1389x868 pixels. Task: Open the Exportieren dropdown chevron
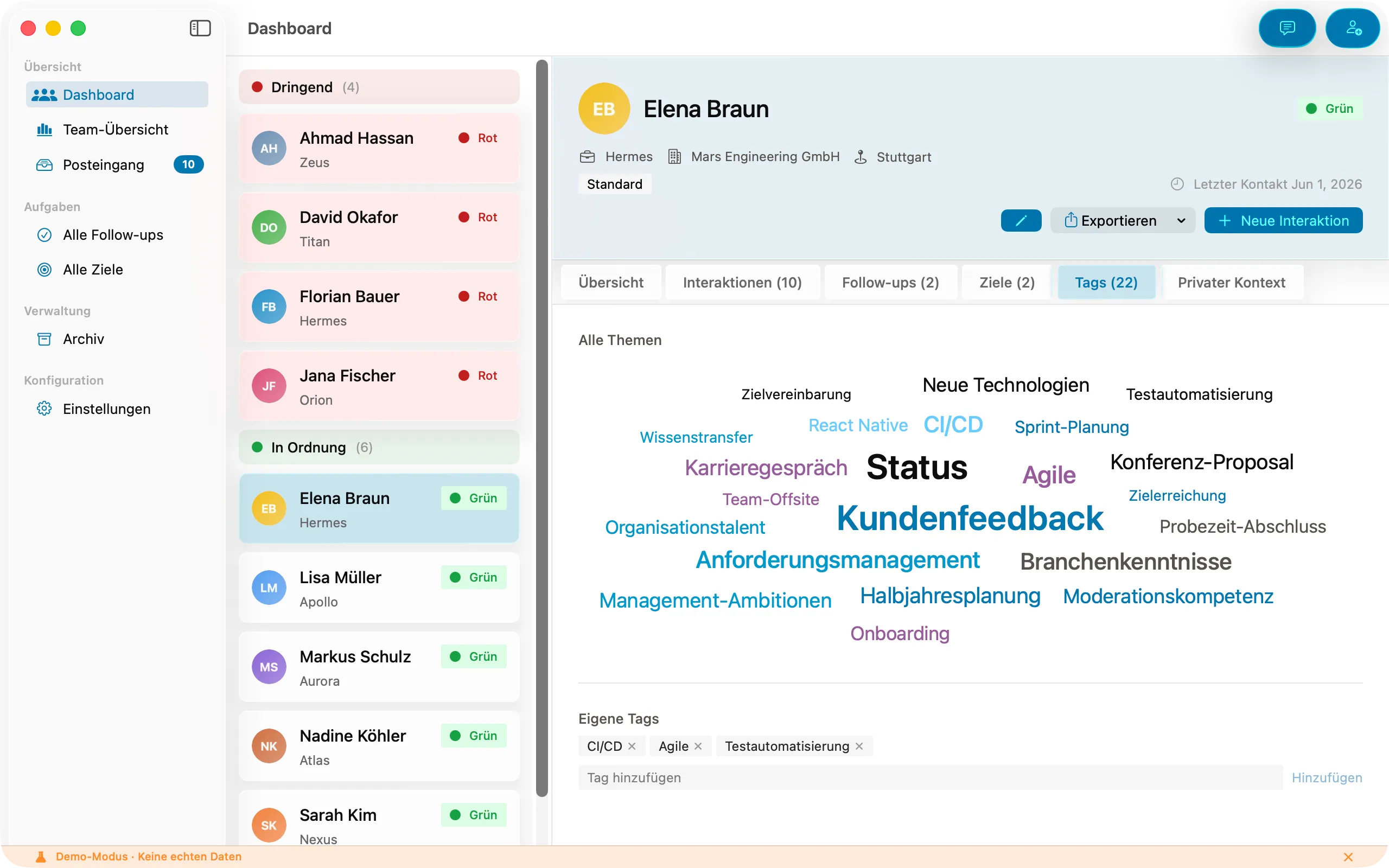pos(1181,220)
